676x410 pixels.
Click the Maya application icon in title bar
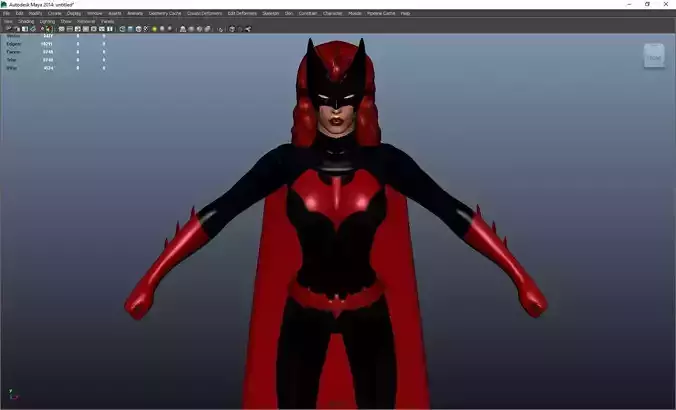[x=4, y=4]
